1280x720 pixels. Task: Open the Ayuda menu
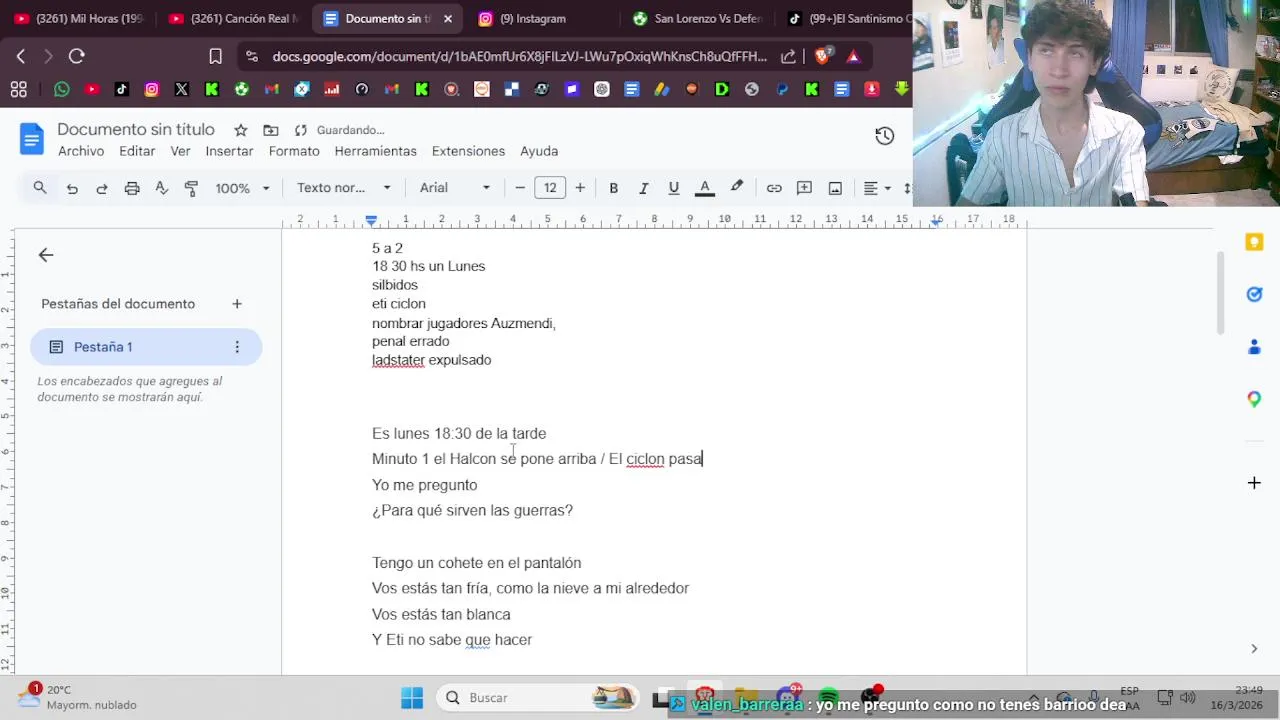tap(539, 151)
